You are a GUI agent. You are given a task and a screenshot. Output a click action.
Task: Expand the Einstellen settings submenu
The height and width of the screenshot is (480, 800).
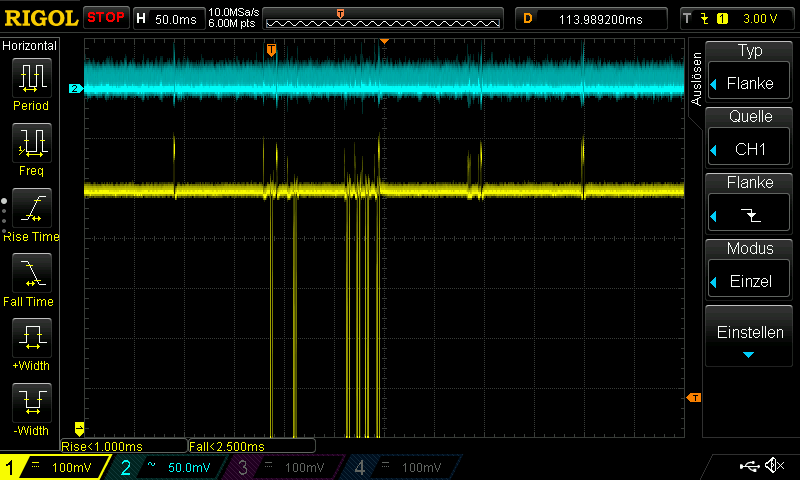(x=749, y=337)
